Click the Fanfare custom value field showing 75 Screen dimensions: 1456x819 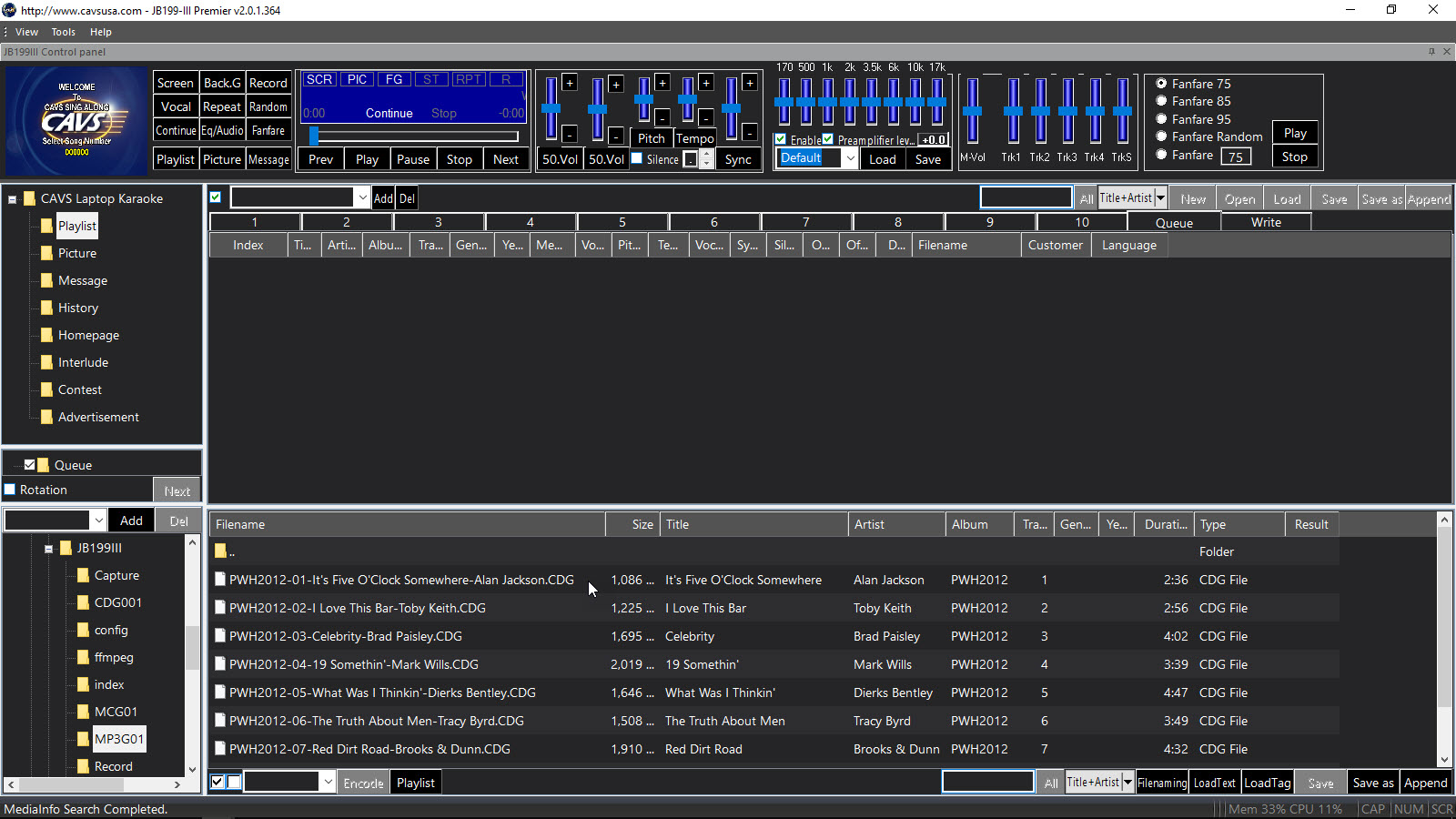[x=1236, y=157]
